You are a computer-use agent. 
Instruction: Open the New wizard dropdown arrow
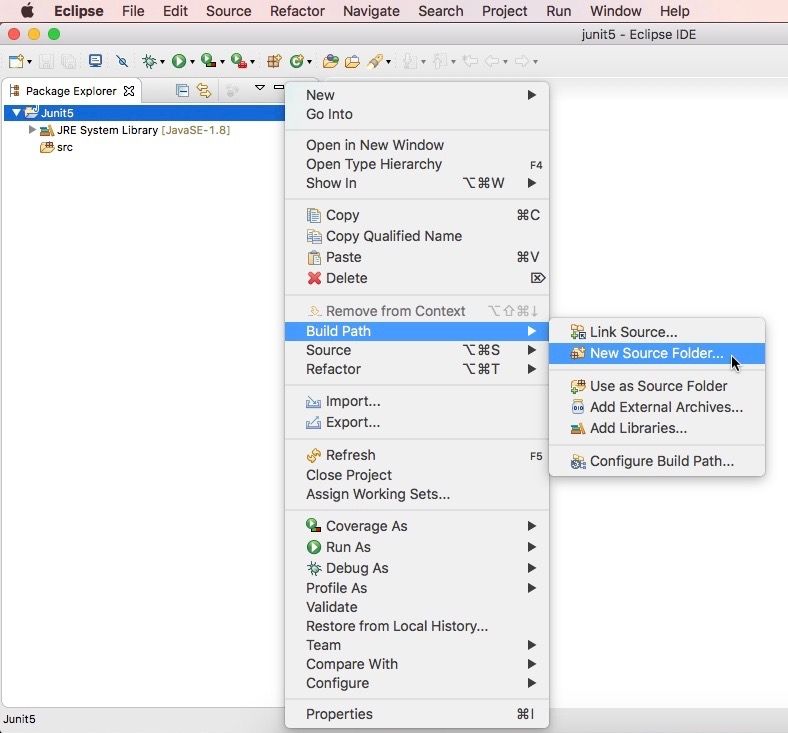(29, 62)
